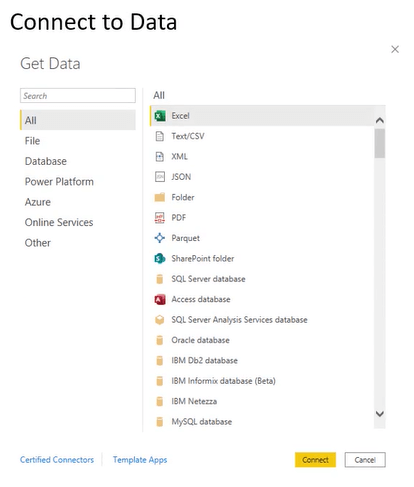Click the yellow Folder icon
The image size is (414, 487).
point(160,197)
